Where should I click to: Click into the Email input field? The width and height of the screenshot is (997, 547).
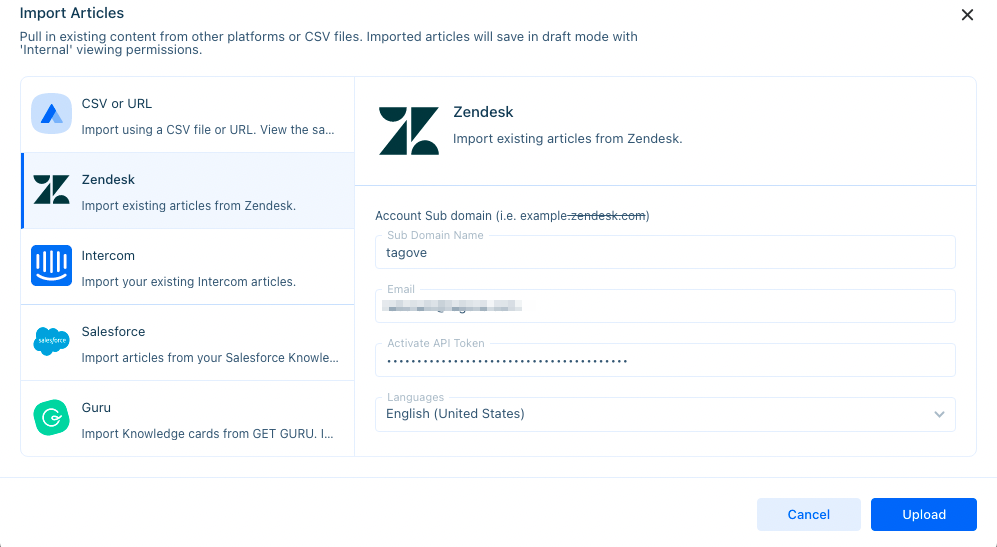tap(665, 307)
